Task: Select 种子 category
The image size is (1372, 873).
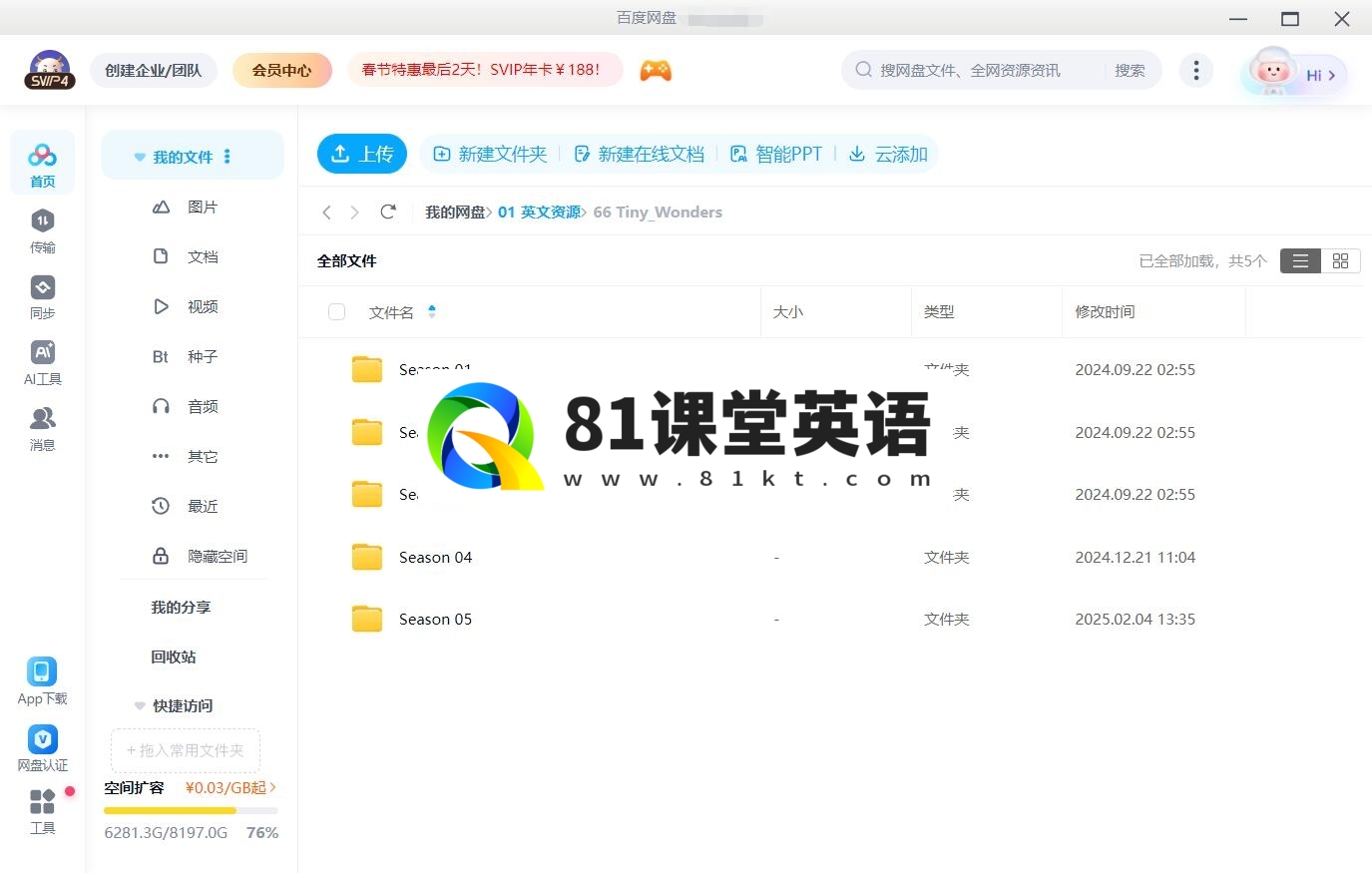Action: (185, 356)
